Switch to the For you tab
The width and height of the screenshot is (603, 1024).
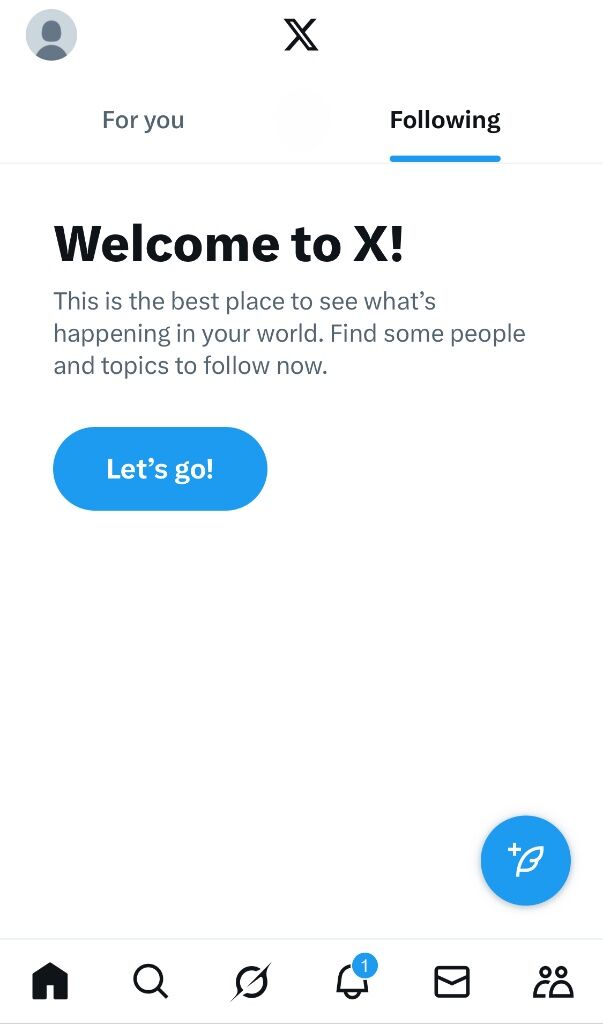click(143, 121)
